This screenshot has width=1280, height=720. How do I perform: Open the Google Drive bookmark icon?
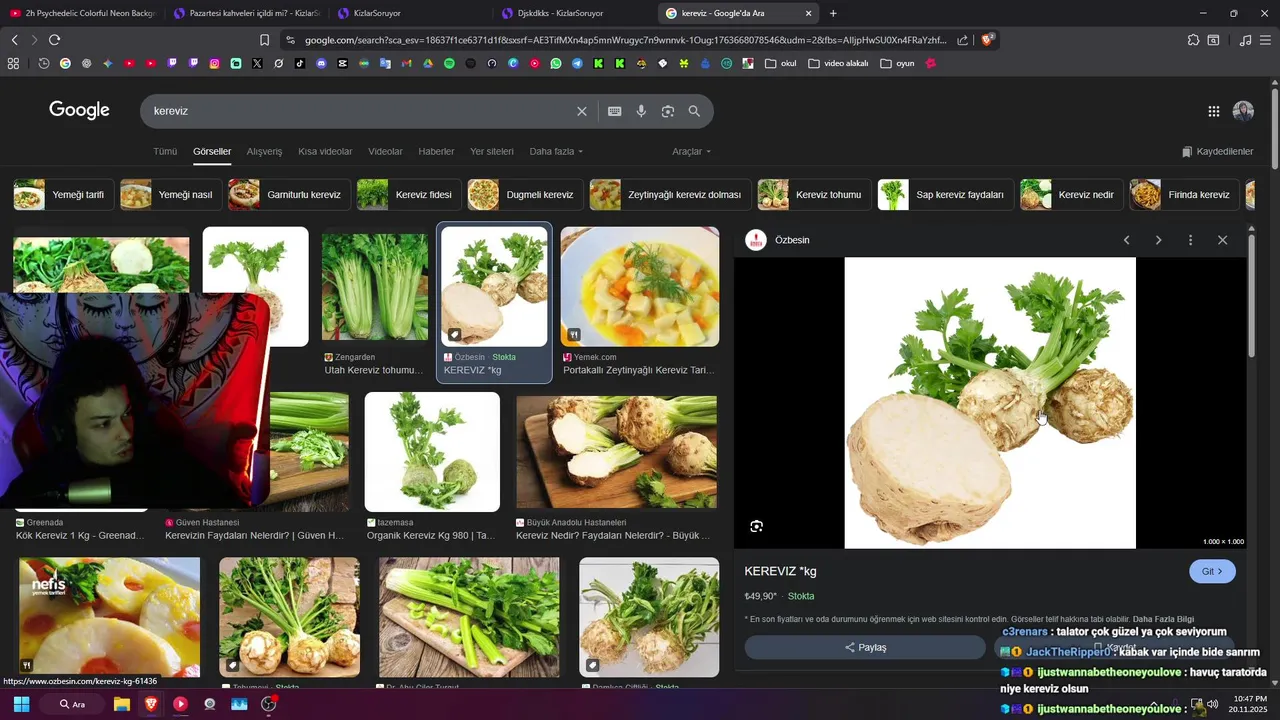(428, 63)
